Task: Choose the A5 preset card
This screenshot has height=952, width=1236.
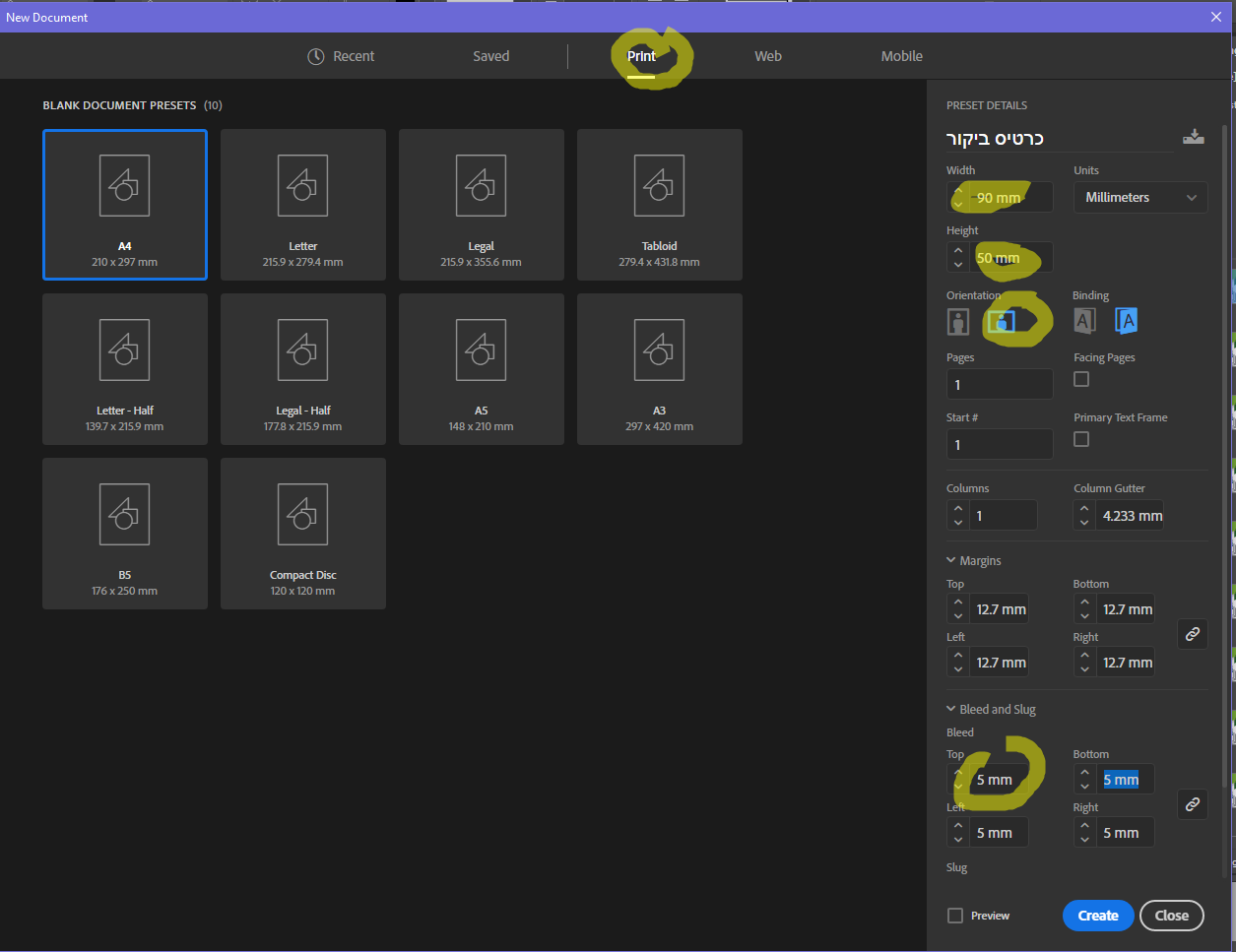Action: (x=482, y=369)
